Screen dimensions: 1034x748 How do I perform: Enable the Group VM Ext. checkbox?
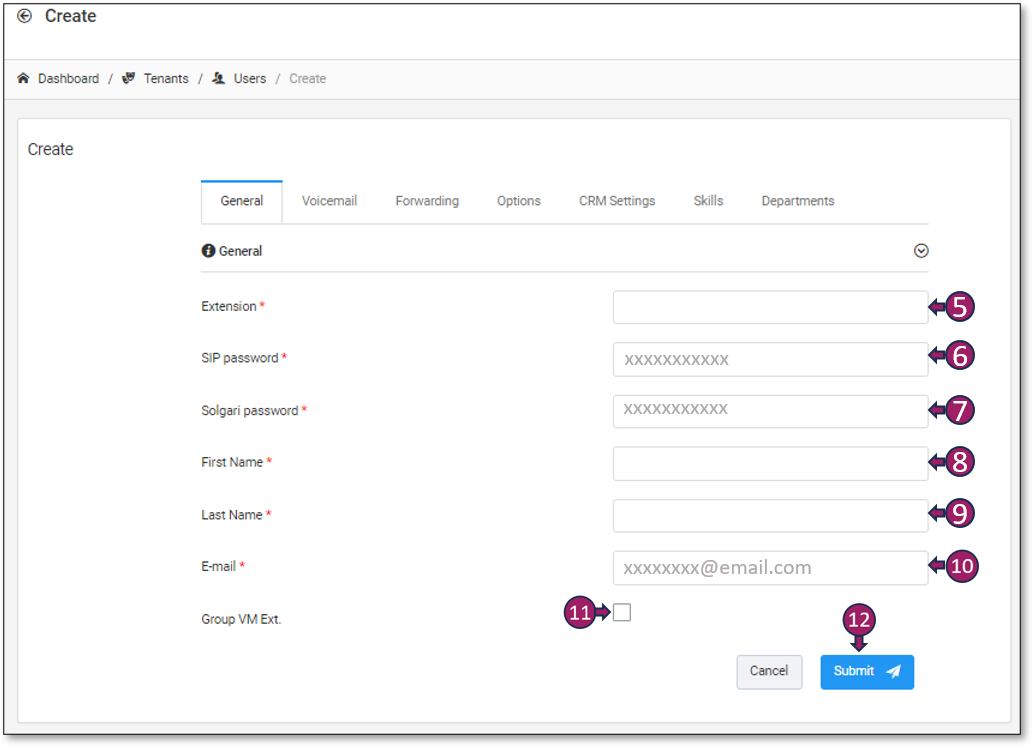point(622,613)
